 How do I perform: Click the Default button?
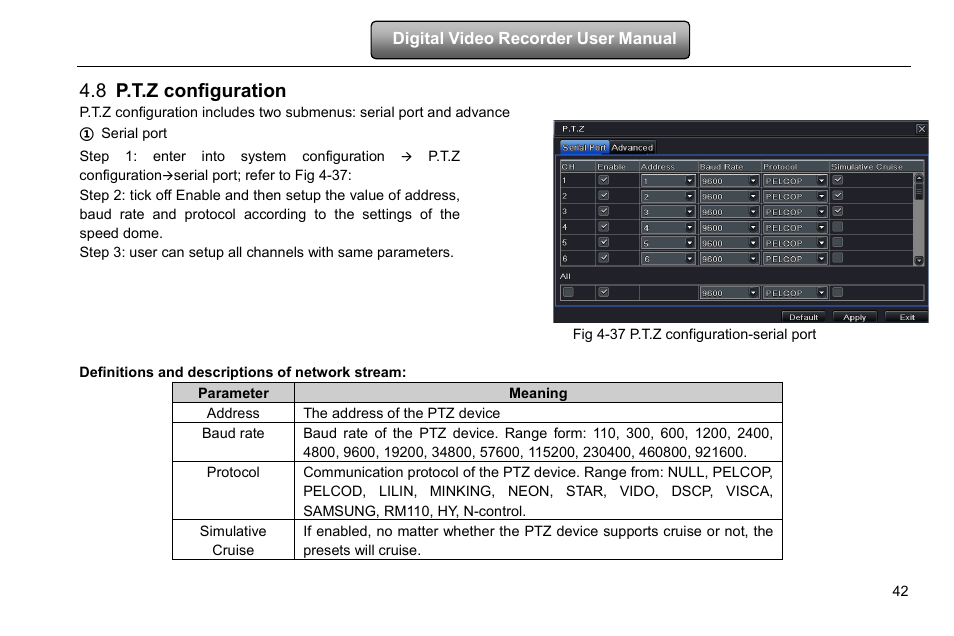[x=803, y=317]
